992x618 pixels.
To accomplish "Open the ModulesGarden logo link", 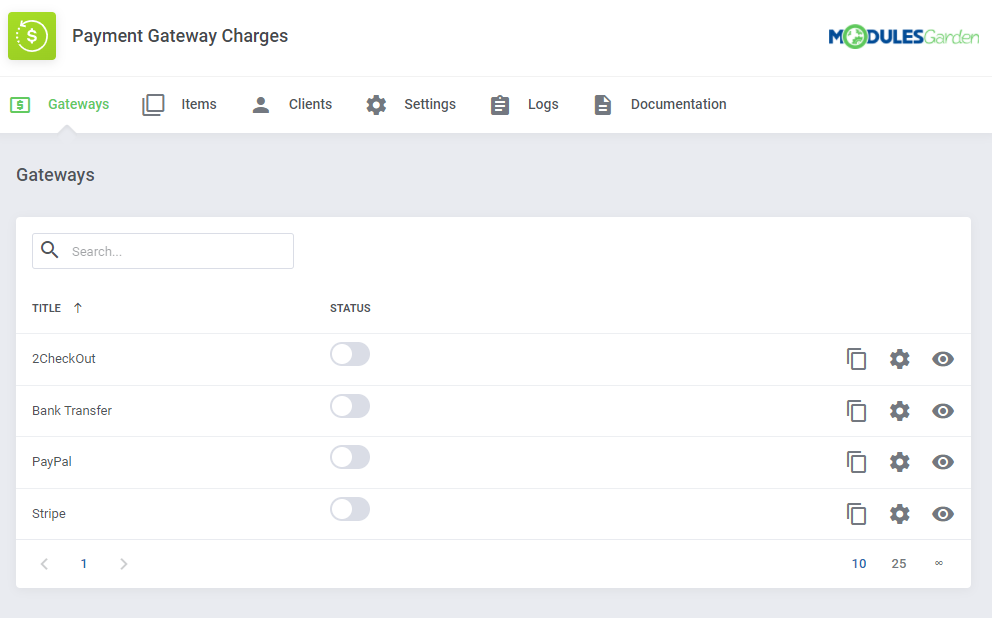I will click(x=903, y=37).
